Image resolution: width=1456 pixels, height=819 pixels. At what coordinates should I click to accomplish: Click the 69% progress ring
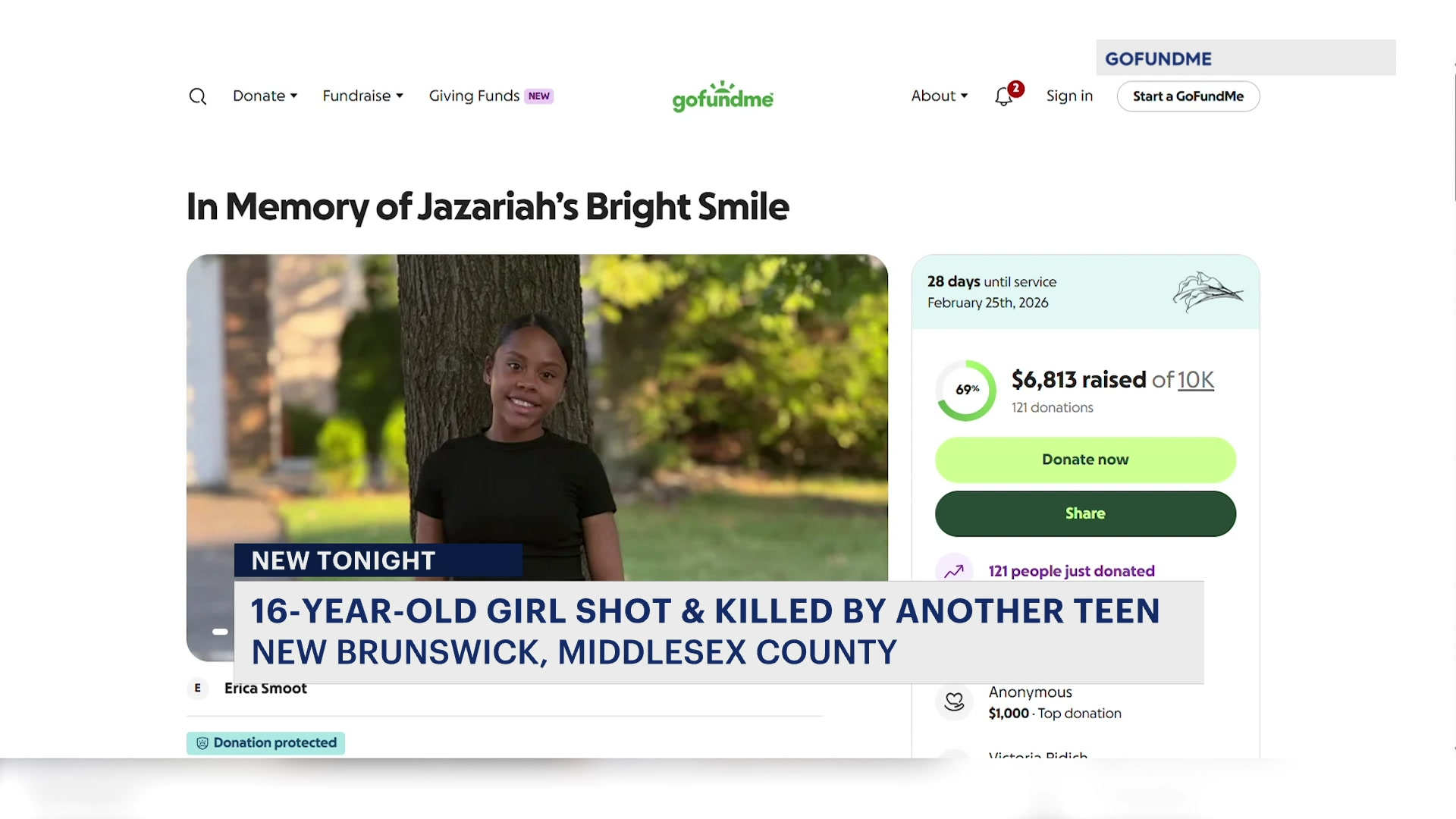coord(966,390)
